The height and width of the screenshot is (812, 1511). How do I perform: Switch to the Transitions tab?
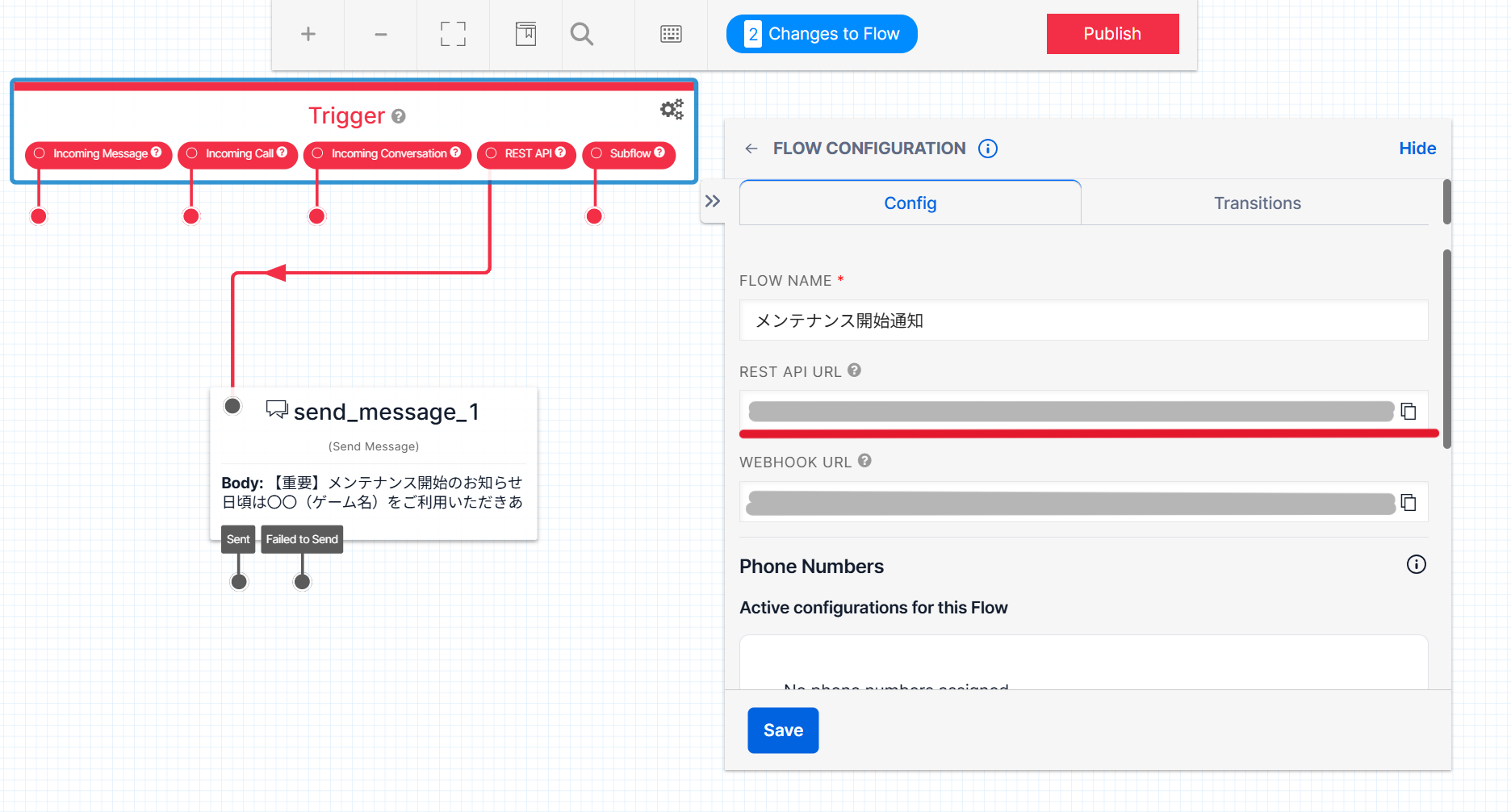tap(1257, 203)
